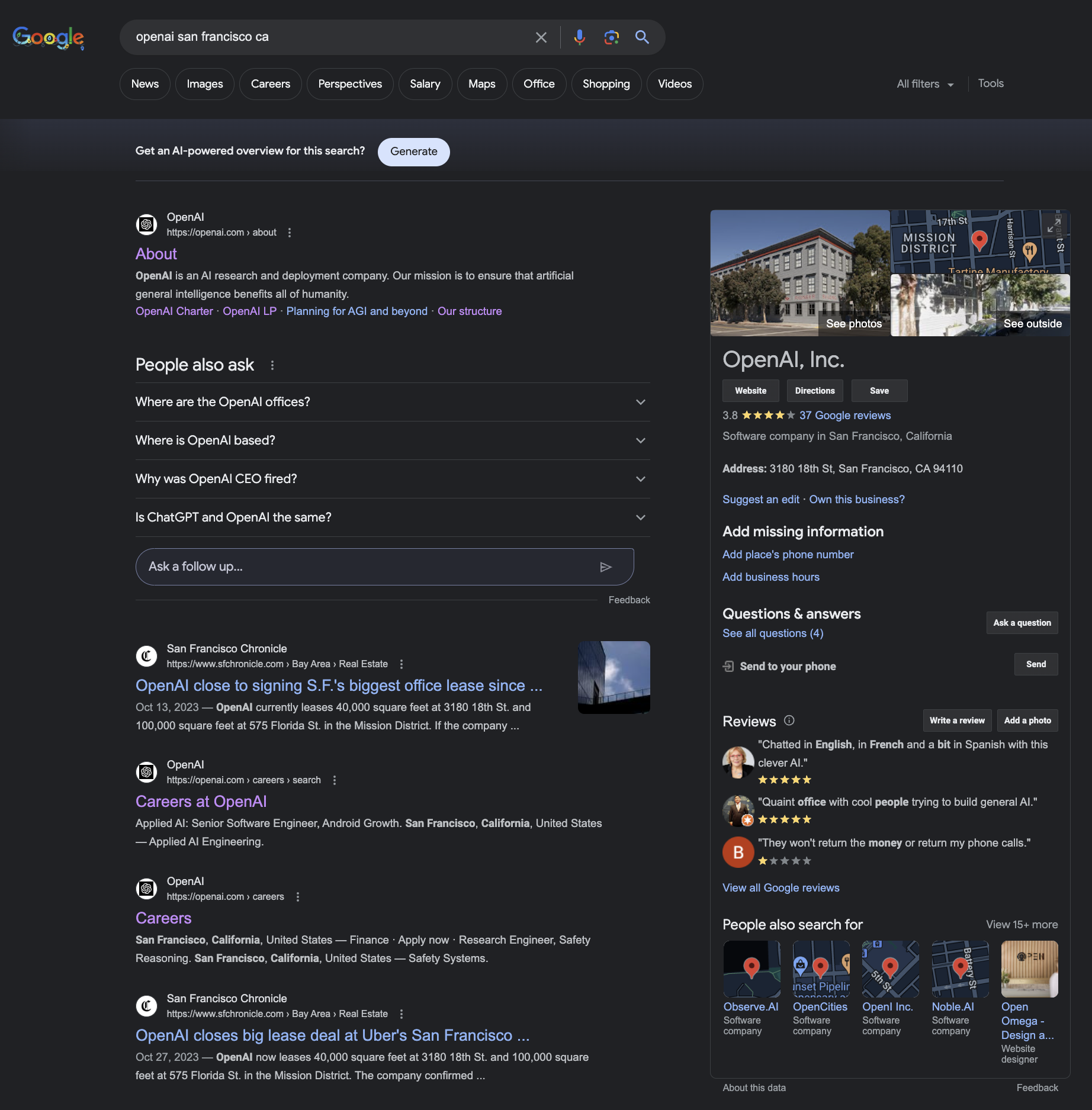
Task: Click the magnifying glass to search
Action: pyautogui.click(x=642, y=37)
